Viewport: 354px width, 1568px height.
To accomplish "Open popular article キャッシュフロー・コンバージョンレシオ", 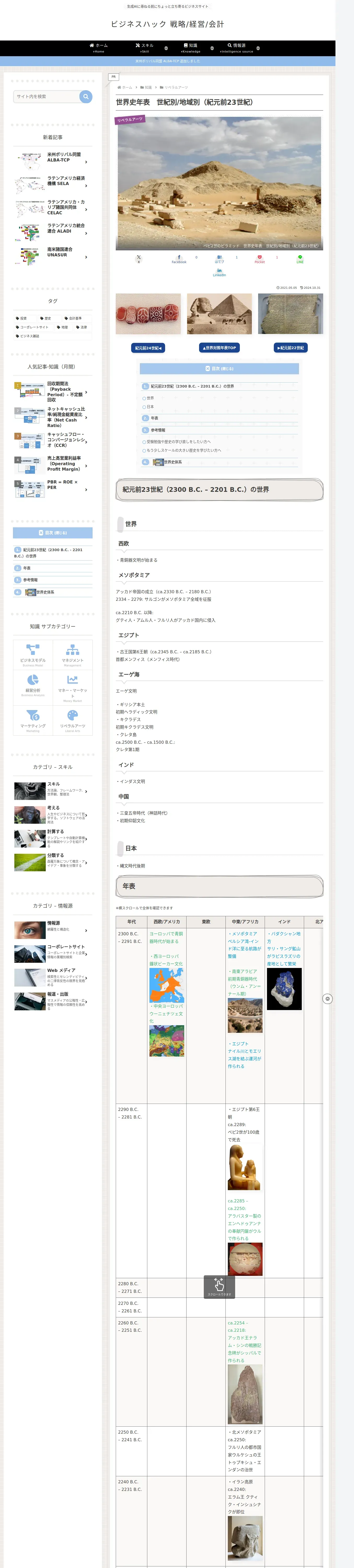I will coord(53,440).
